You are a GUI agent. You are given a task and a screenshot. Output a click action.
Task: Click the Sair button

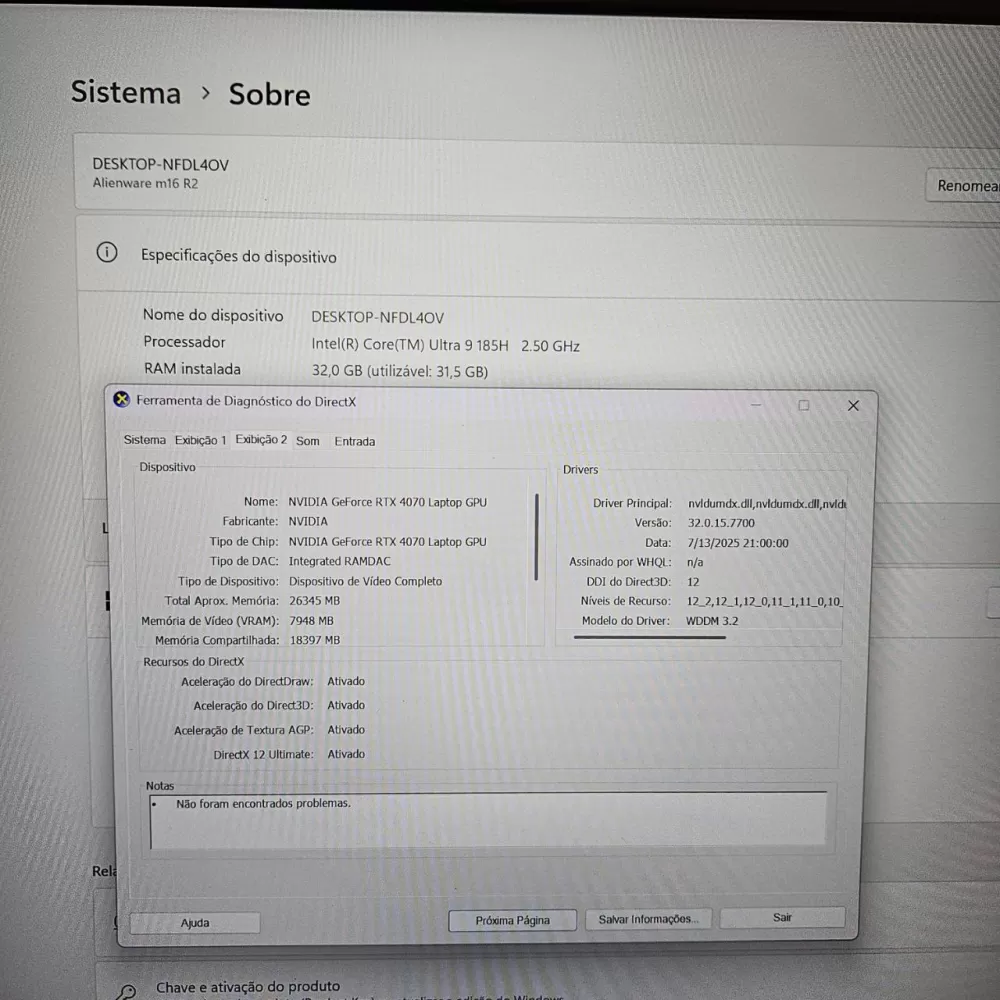783,918
